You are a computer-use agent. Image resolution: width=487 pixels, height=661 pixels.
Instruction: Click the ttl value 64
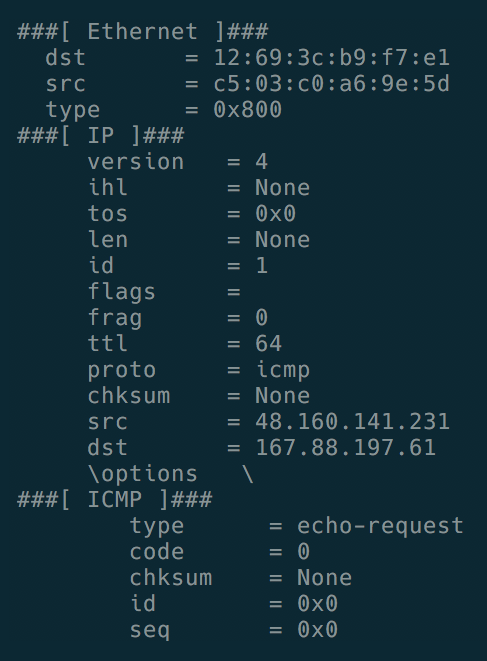click(x=268, y=344)
